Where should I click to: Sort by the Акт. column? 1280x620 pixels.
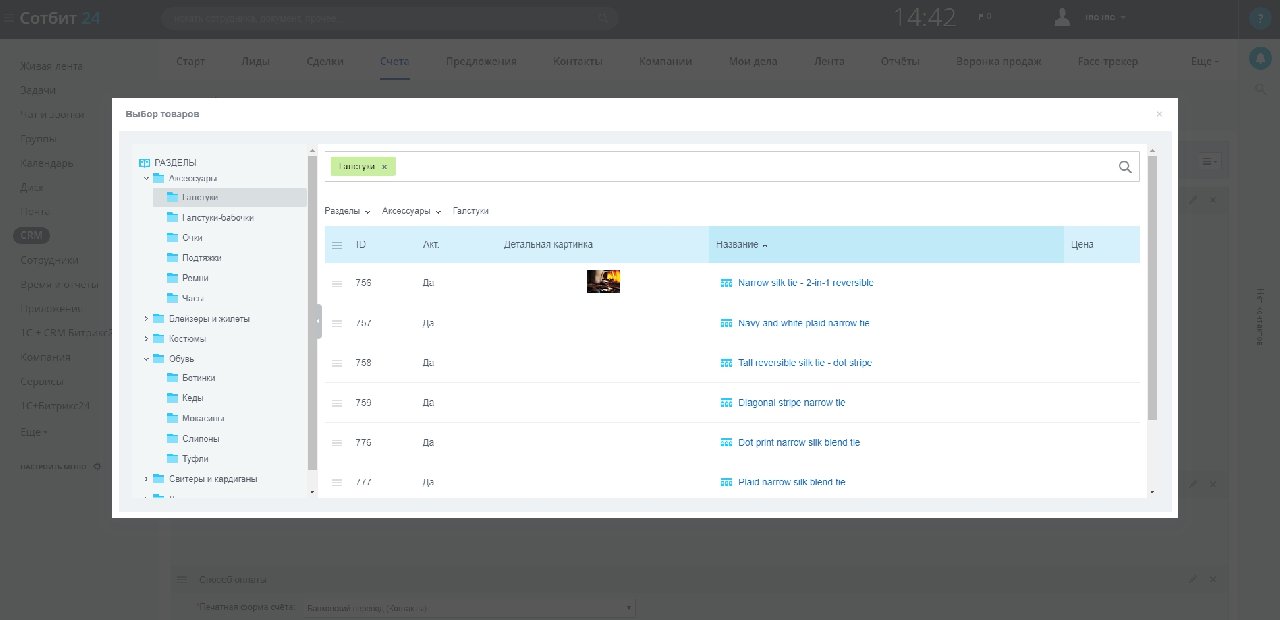pyautogui.click(x=432, y=245)
